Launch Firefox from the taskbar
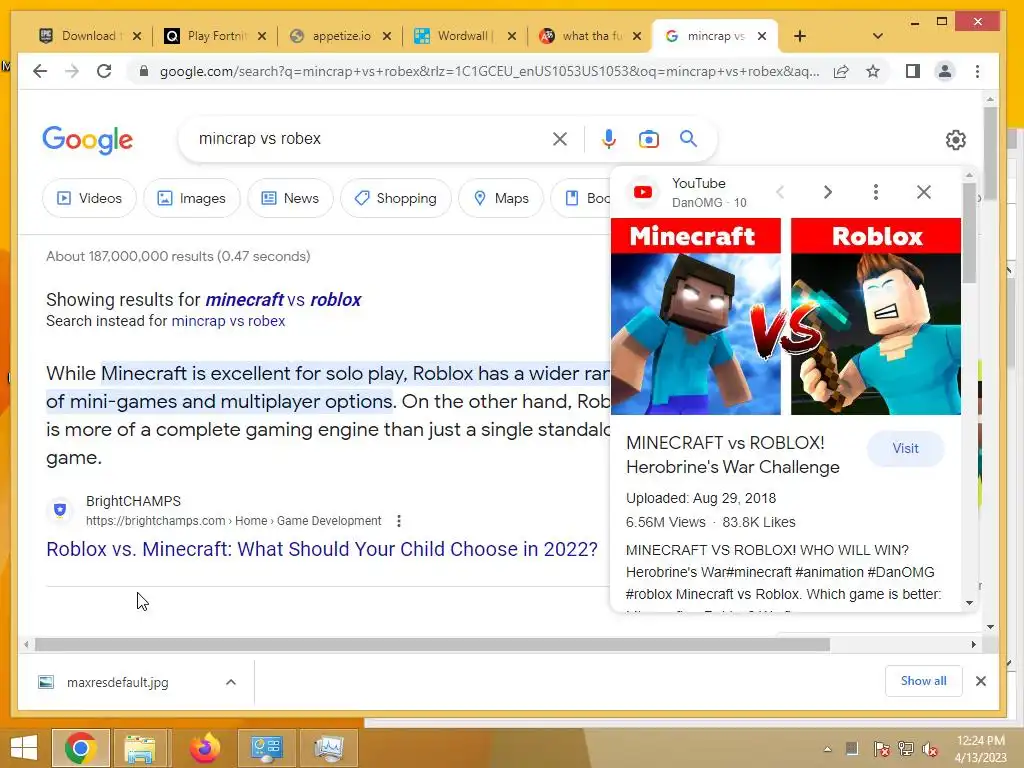This screenshot has height=768, width=1024. [x=204, y=748]
